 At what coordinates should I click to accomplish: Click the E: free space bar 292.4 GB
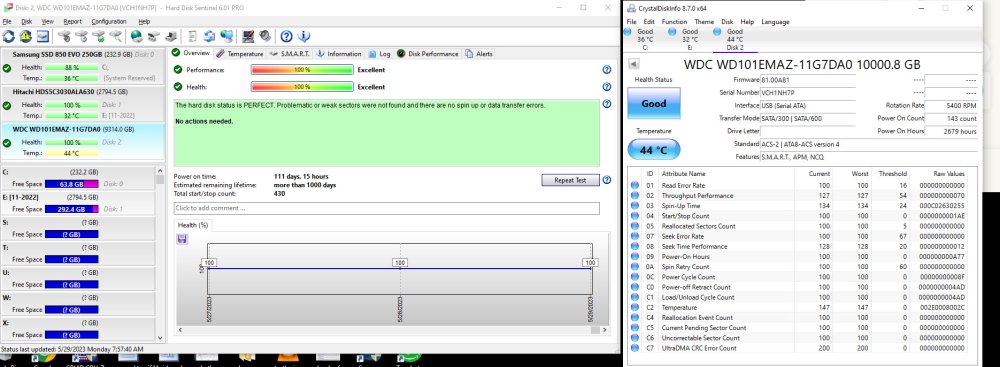(x=71, y=209)
